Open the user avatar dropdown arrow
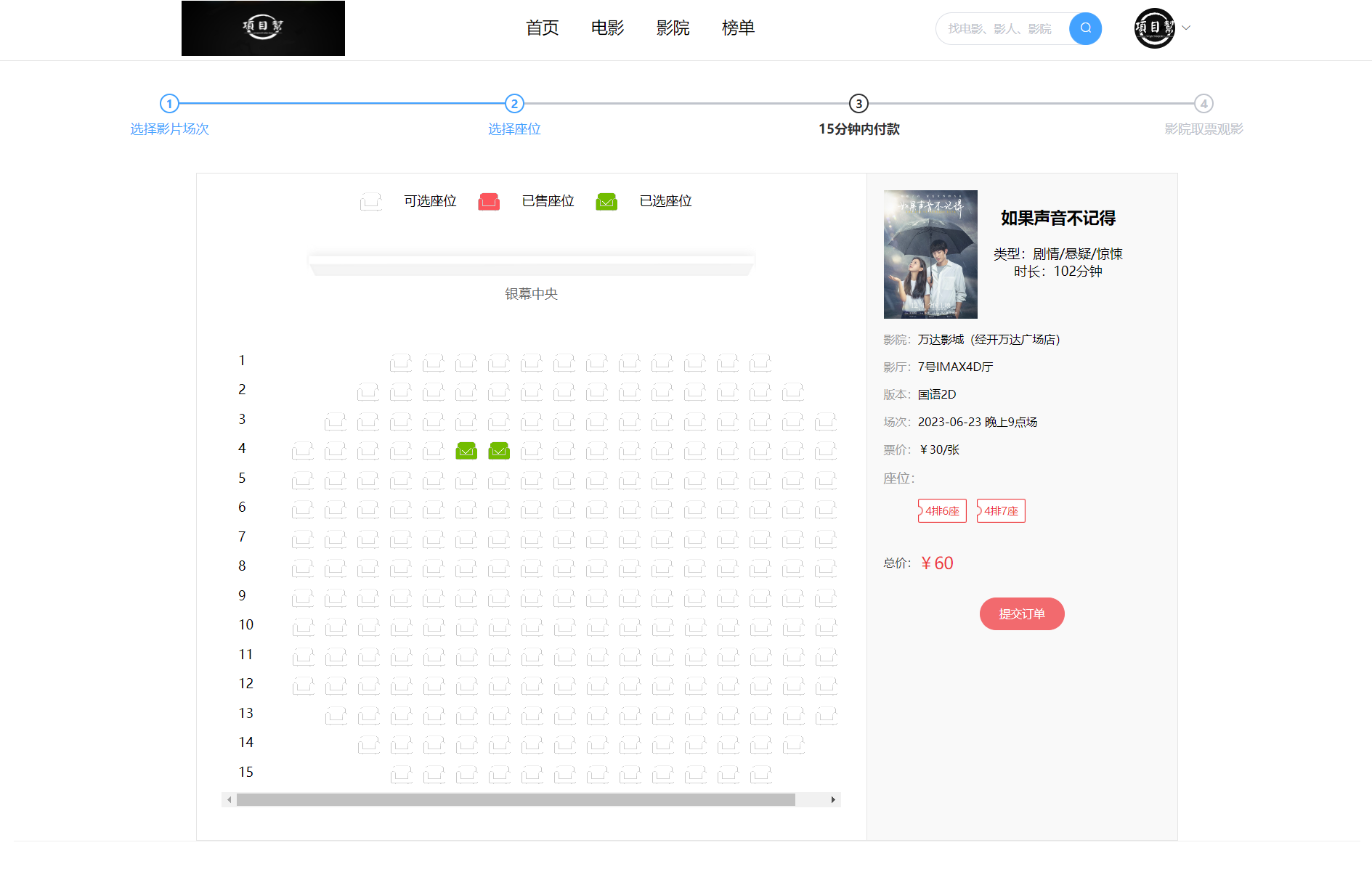Screen dimensions: 1372x885 click(1186, 28)
